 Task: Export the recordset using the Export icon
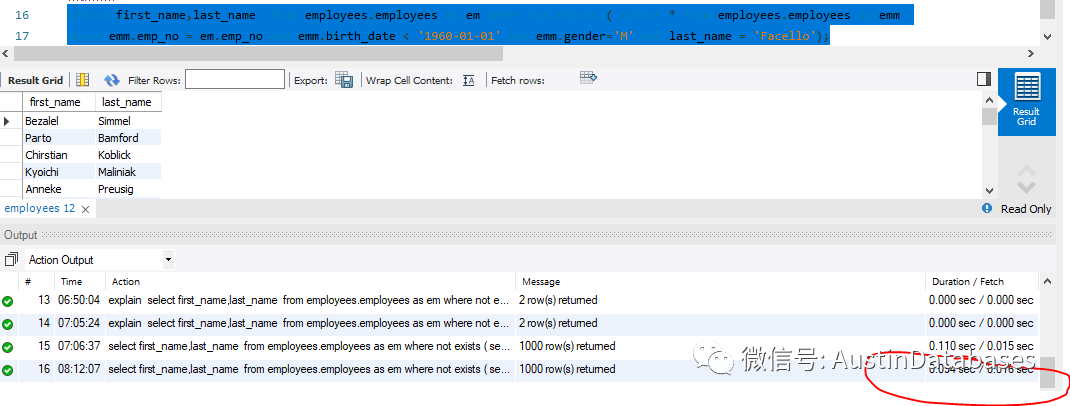344,80
